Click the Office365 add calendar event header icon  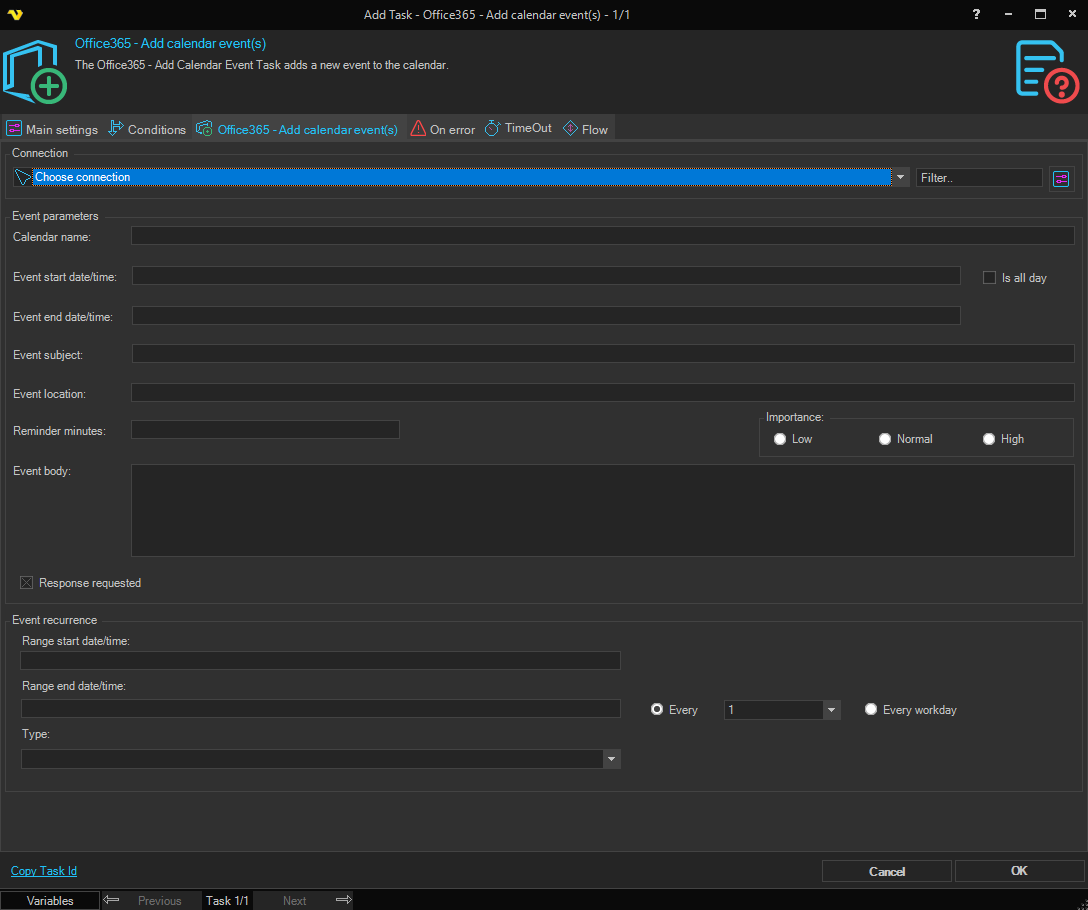(x=35, y=72)
